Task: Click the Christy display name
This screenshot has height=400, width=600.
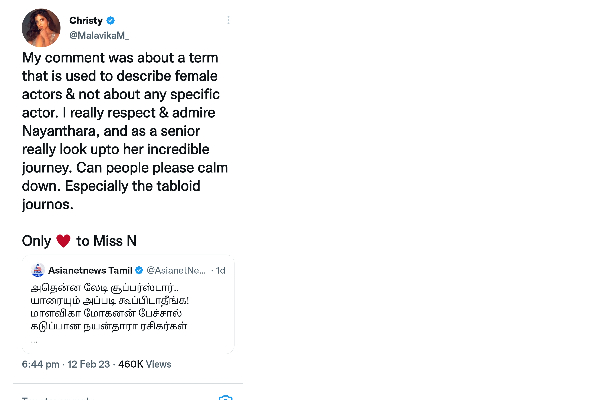Action: tap(91, 19)
